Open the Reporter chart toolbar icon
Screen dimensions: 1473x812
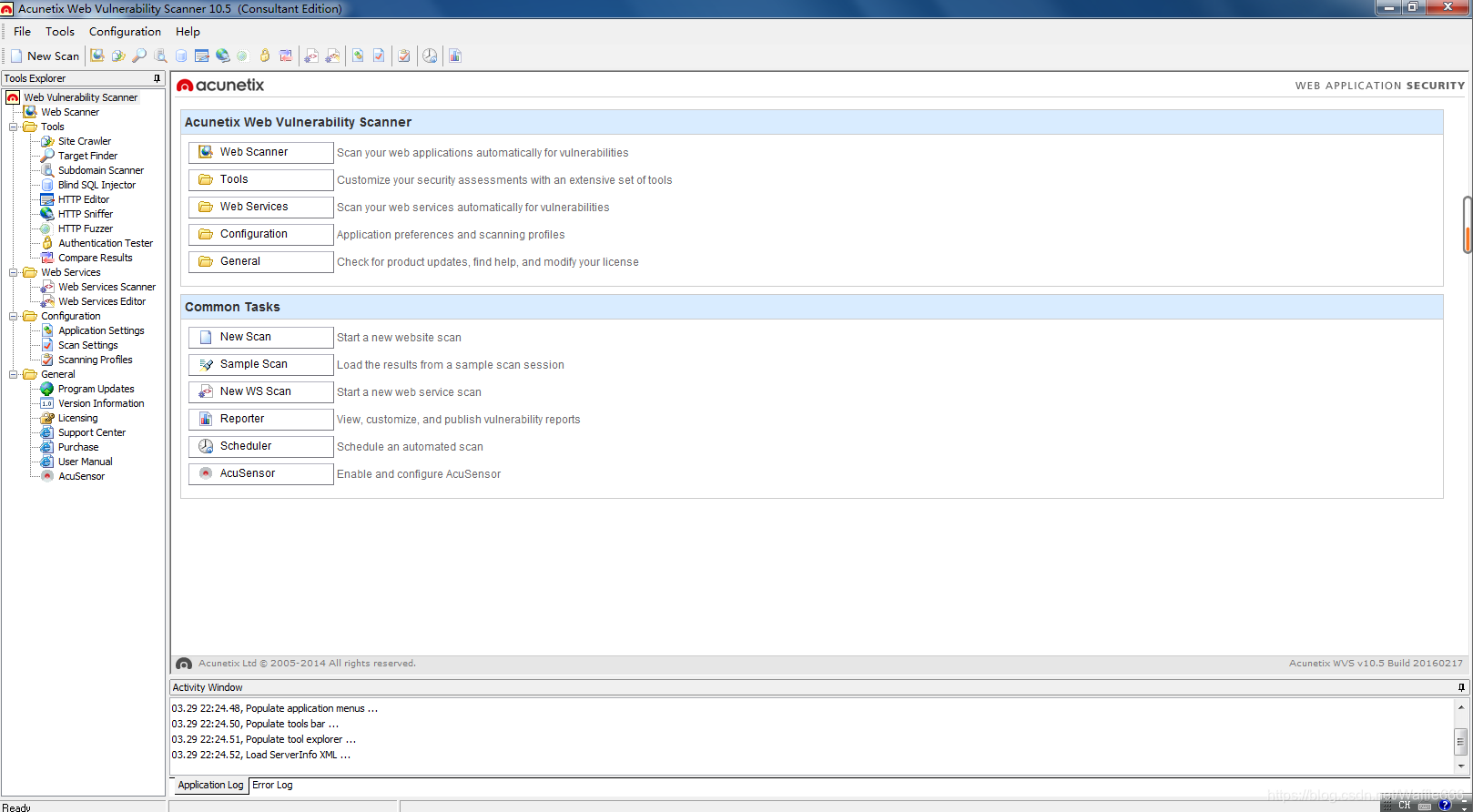click(x=455, y=56)
